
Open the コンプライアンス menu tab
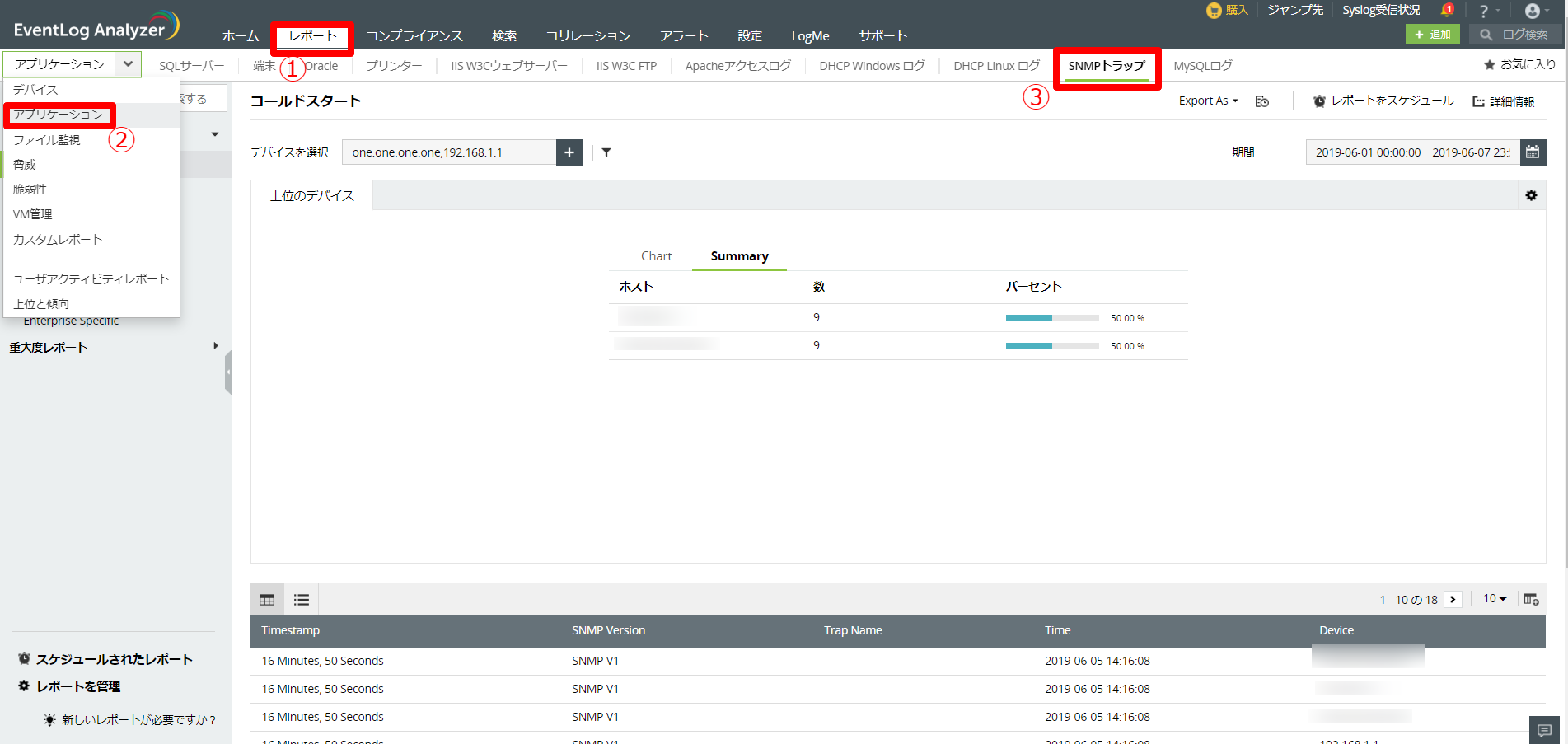(414, 36)
